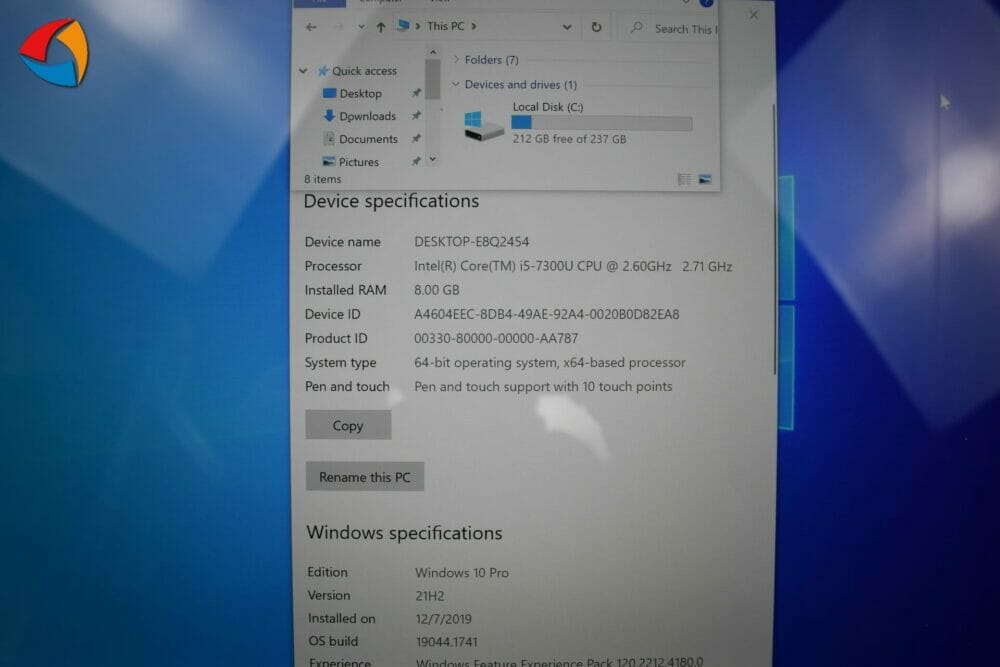Click Rename this PC button
1000x667 pixels.
(x=365, y=477)
